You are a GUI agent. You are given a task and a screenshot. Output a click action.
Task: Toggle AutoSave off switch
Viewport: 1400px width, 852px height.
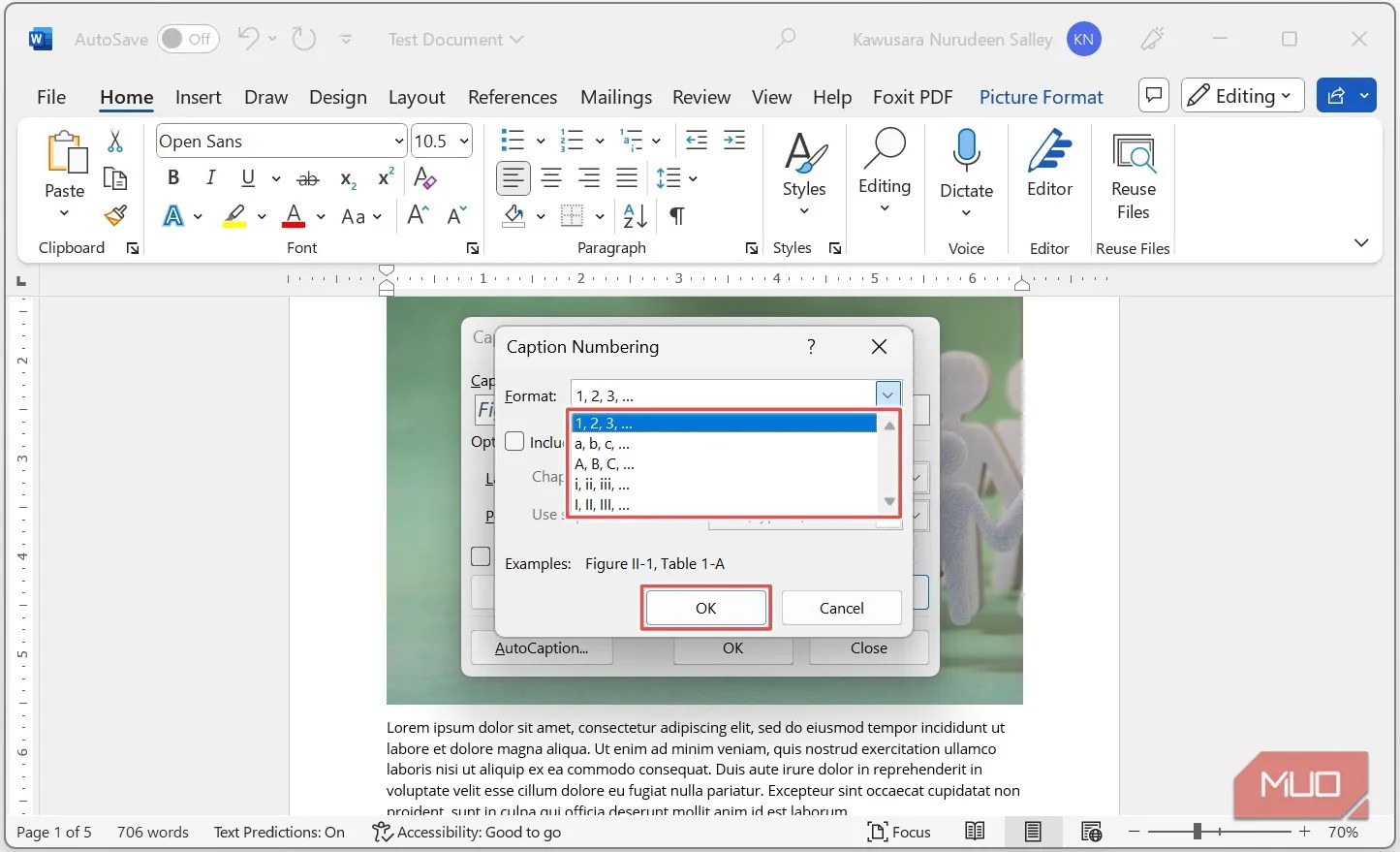188,39
